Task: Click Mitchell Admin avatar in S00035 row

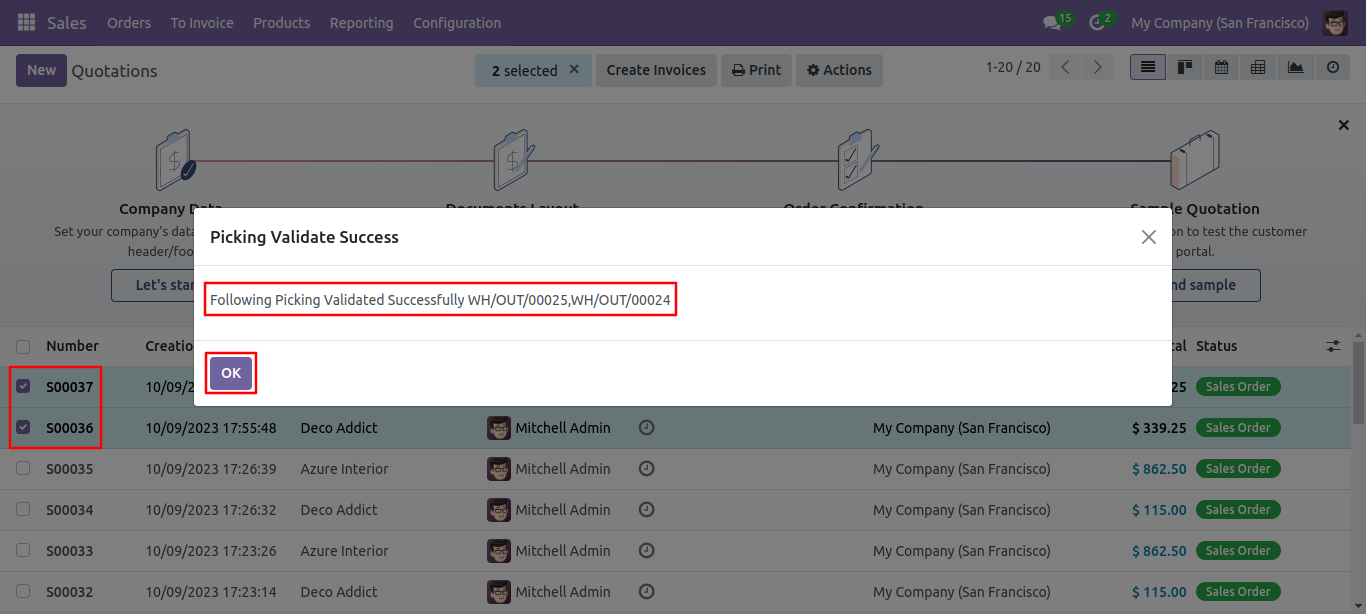Action: coord(499,469)
